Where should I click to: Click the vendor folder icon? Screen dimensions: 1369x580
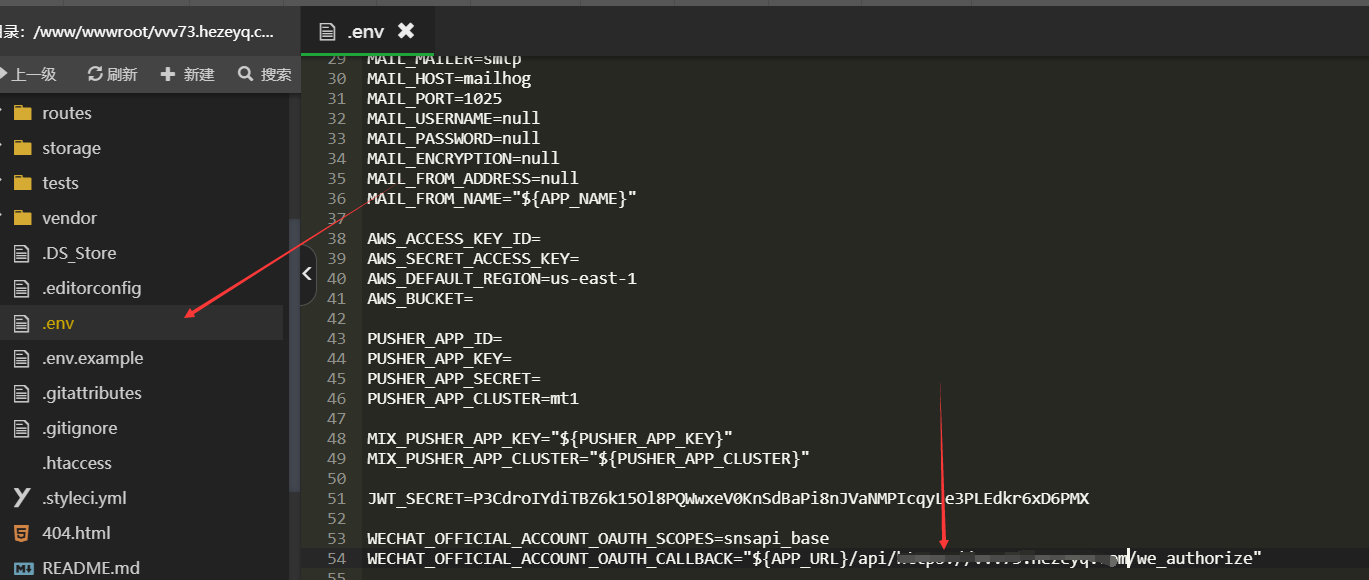[22, 218]
